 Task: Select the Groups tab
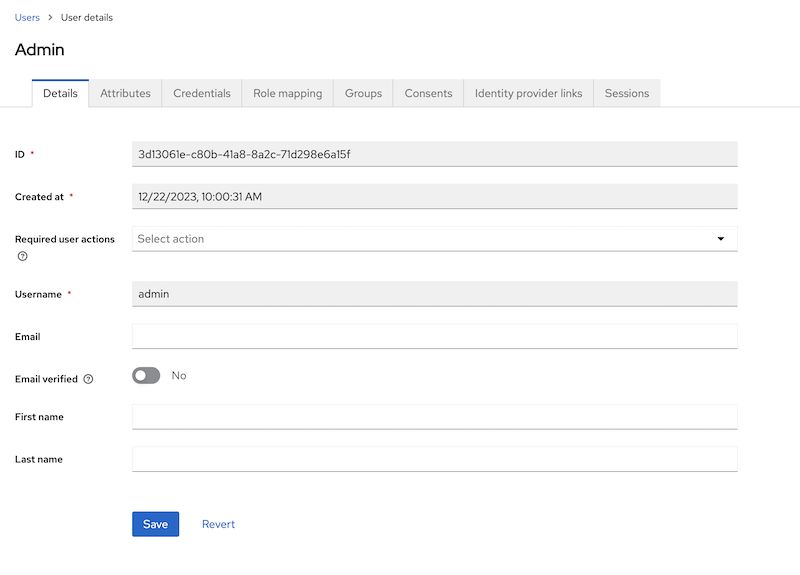point(363,93)
